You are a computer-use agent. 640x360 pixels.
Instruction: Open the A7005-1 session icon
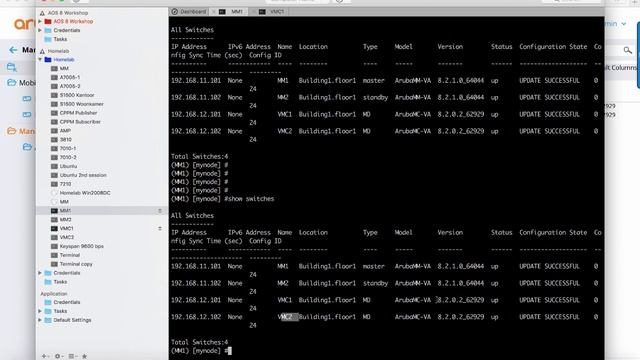coord(54,77)
